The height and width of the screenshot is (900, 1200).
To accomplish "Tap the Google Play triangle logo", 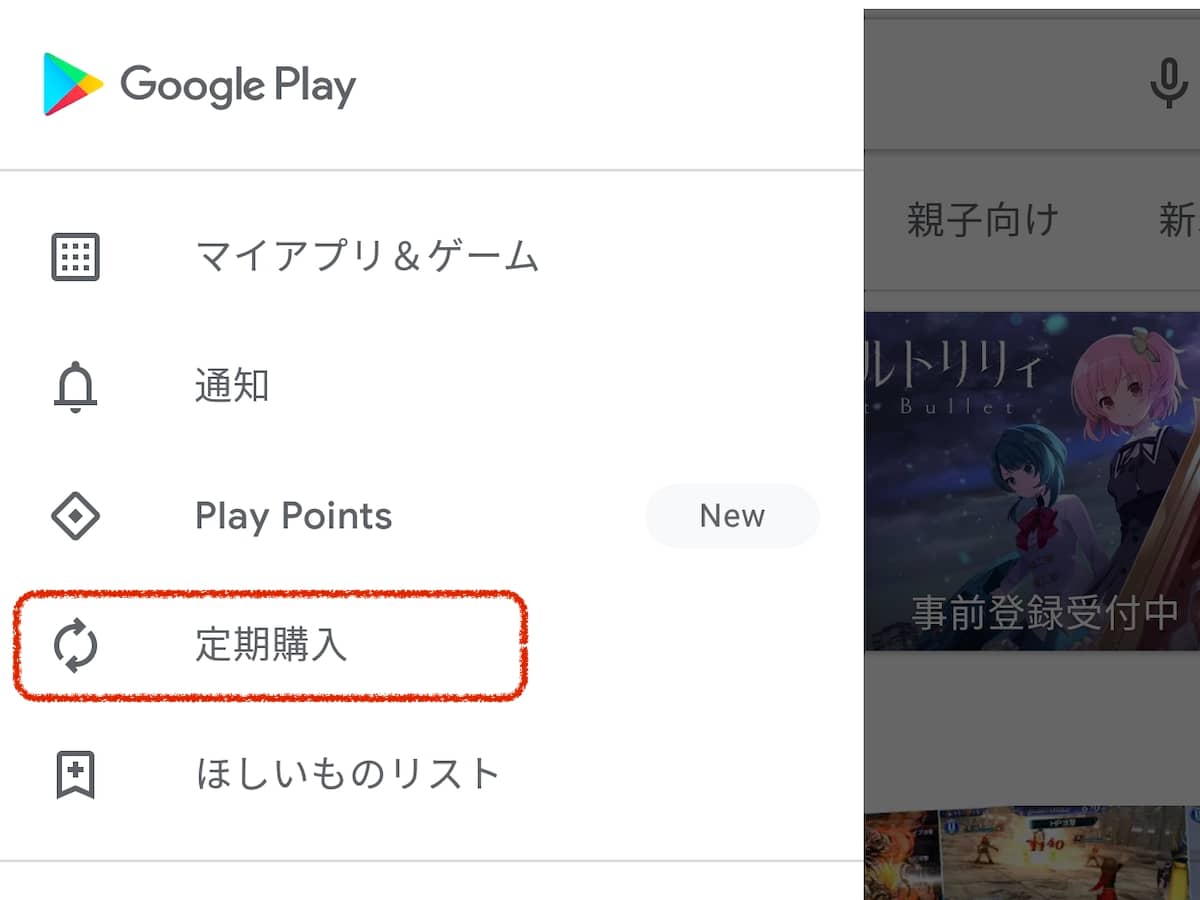I will tap(73, 84).
